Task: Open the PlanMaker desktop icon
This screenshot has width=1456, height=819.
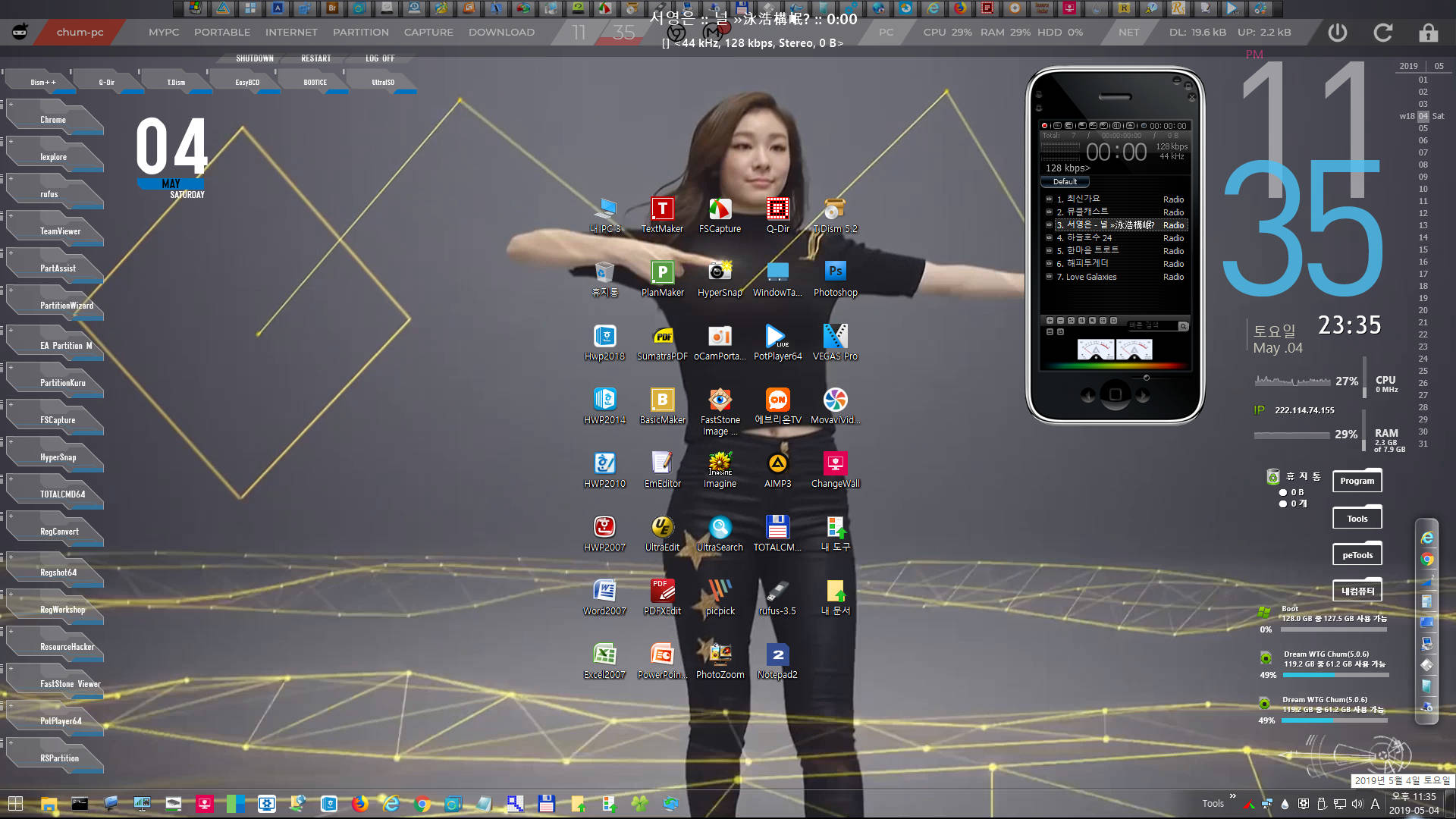Action: point(662,279)
